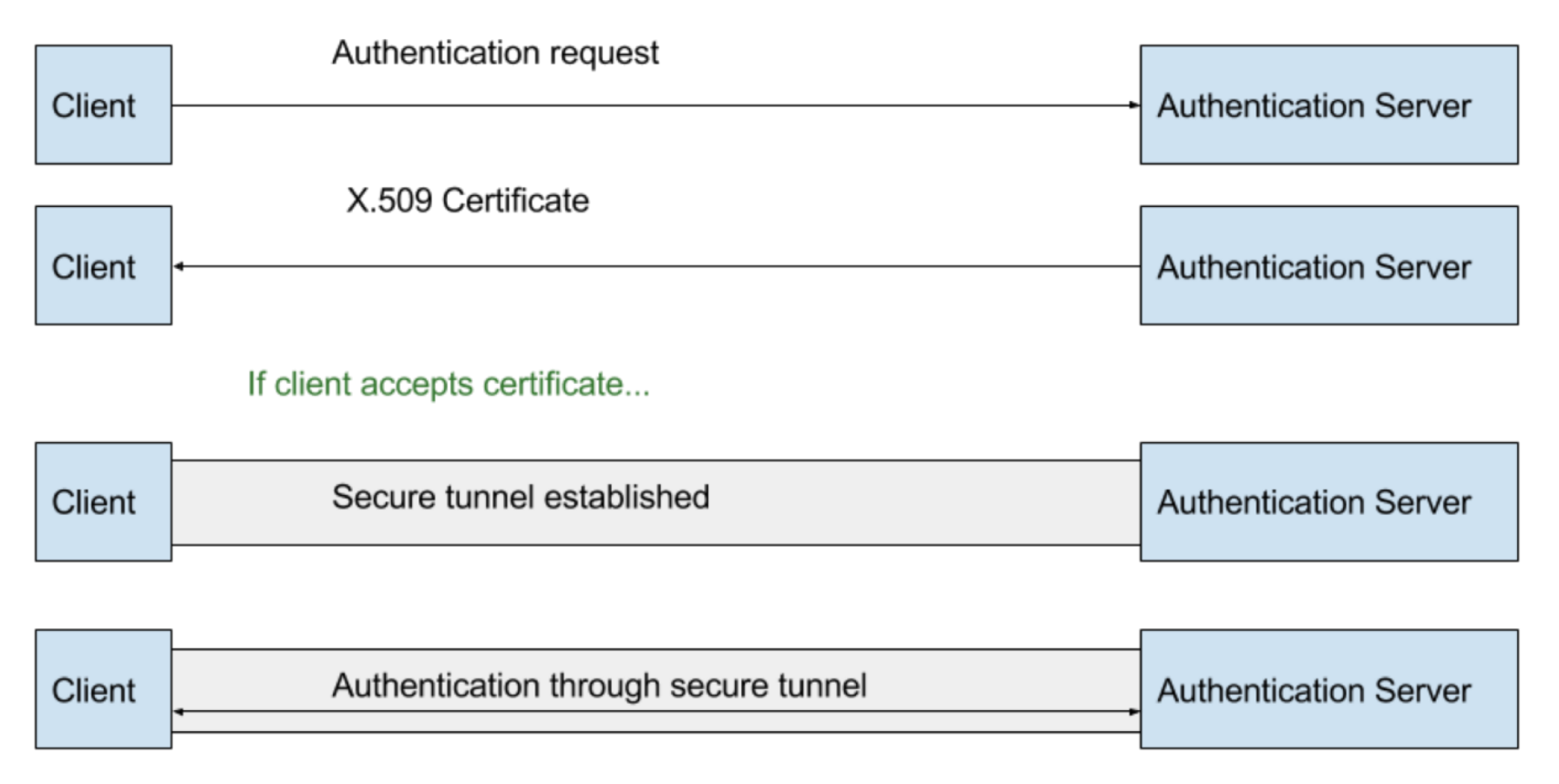1559x784 pixels.
Task: Click the double-headed arrow line in bottom tunnel
Action: coord(655,711)
